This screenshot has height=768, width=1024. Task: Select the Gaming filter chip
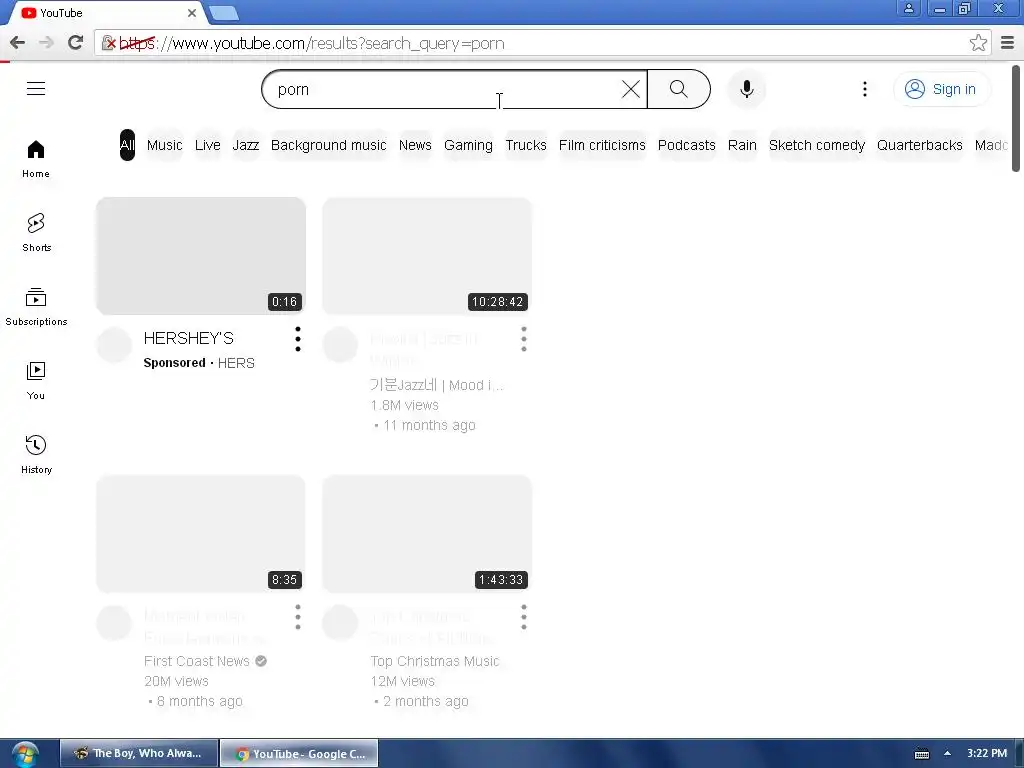(468, 145)
